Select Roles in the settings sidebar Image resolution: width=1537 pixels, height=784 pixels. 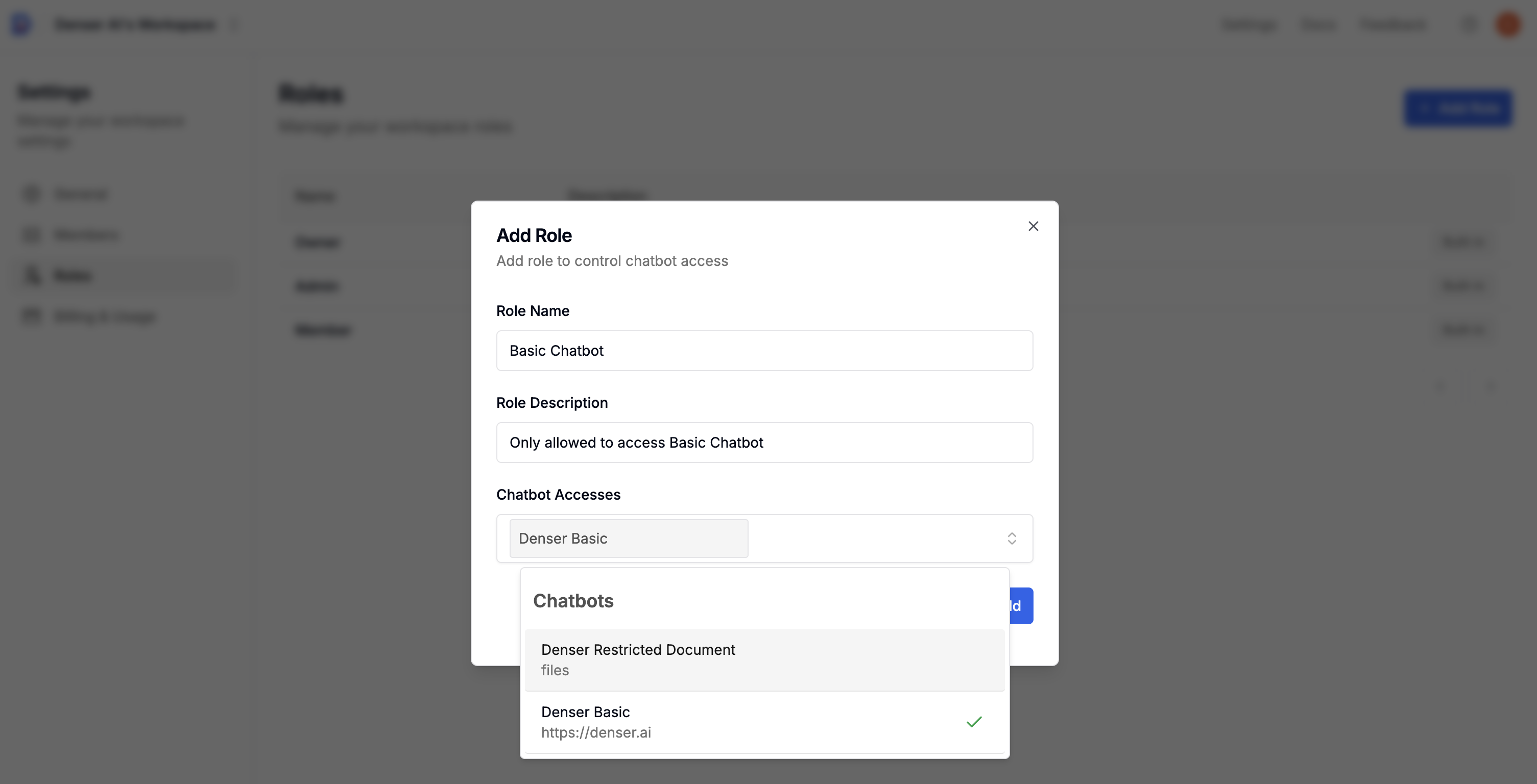73,276
